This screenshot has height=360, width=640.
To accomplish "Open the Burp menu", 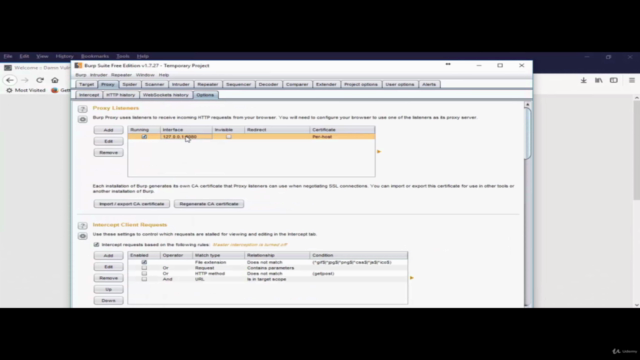I will (81, 75).
